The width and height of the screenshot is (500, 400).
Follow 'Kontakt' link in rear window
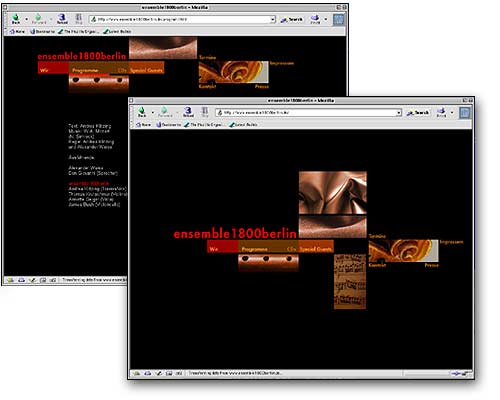207,86
